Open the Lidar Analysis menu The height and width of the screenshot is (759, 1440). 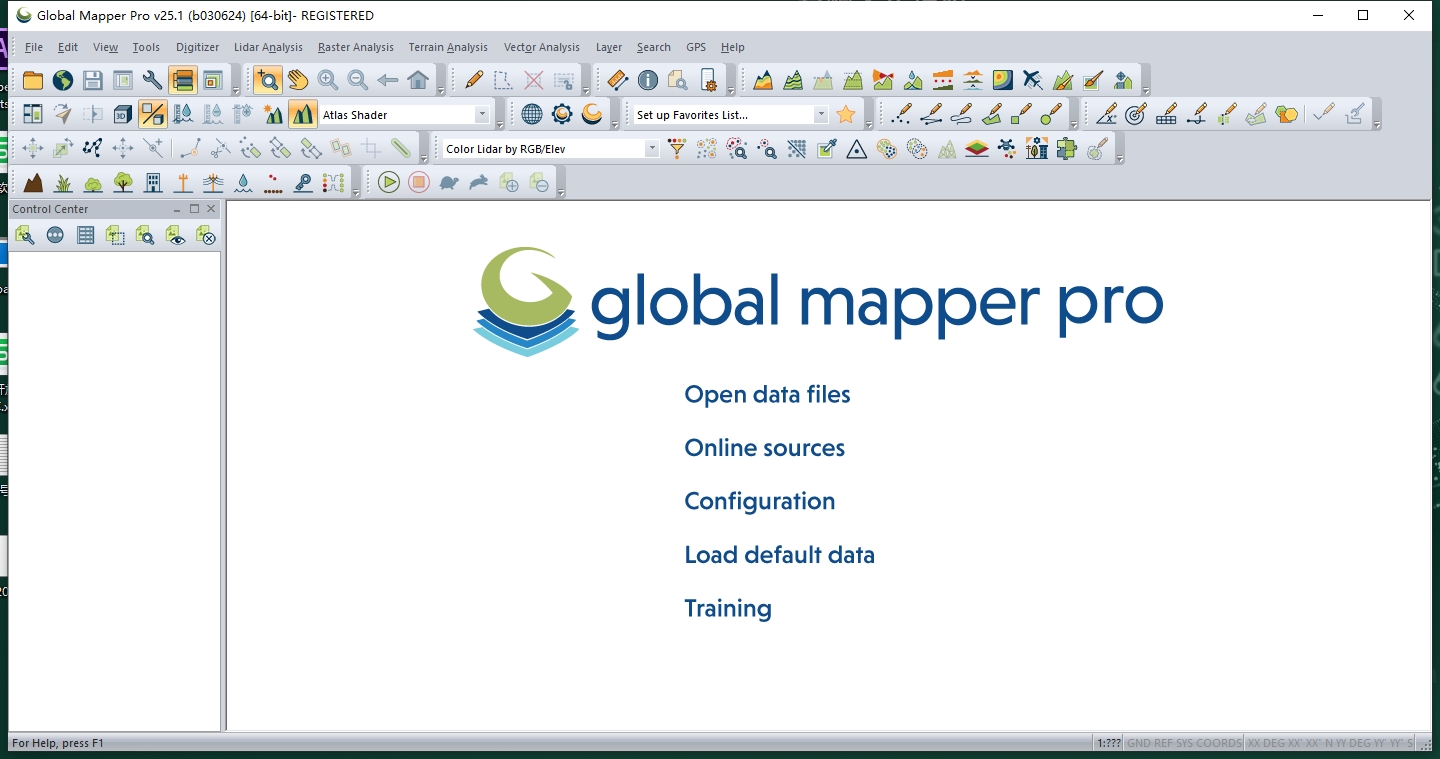point(268,47)
